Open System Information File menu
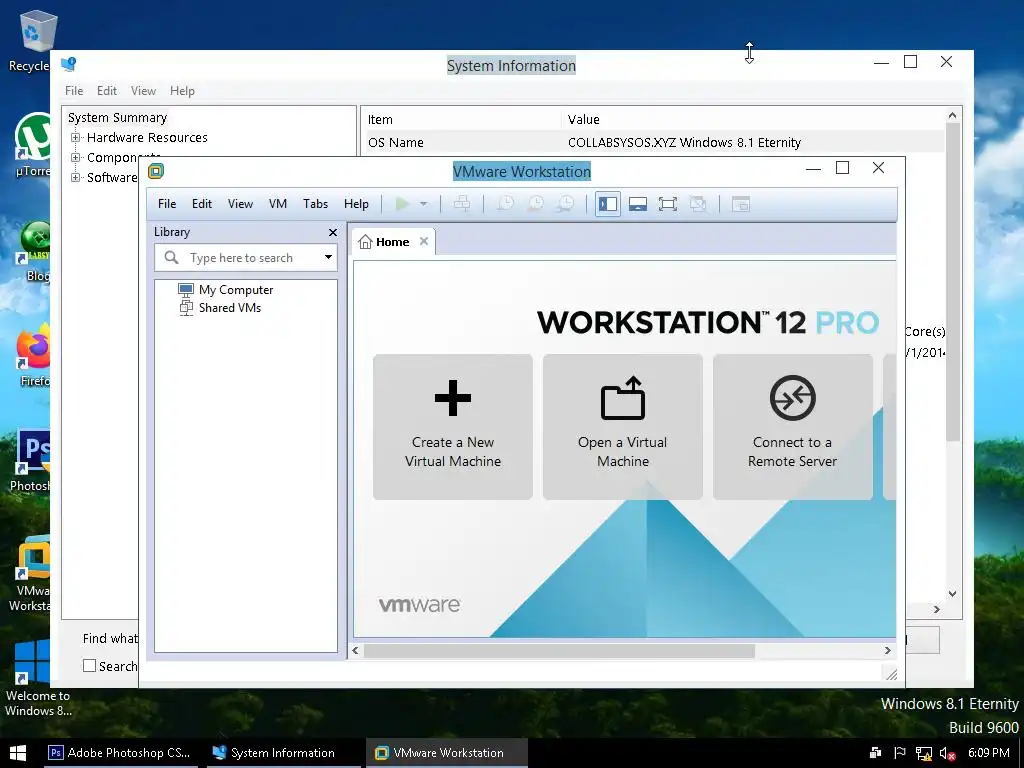Image resolution: width=1024 pixels, height=768 pixels. [74, 91]
